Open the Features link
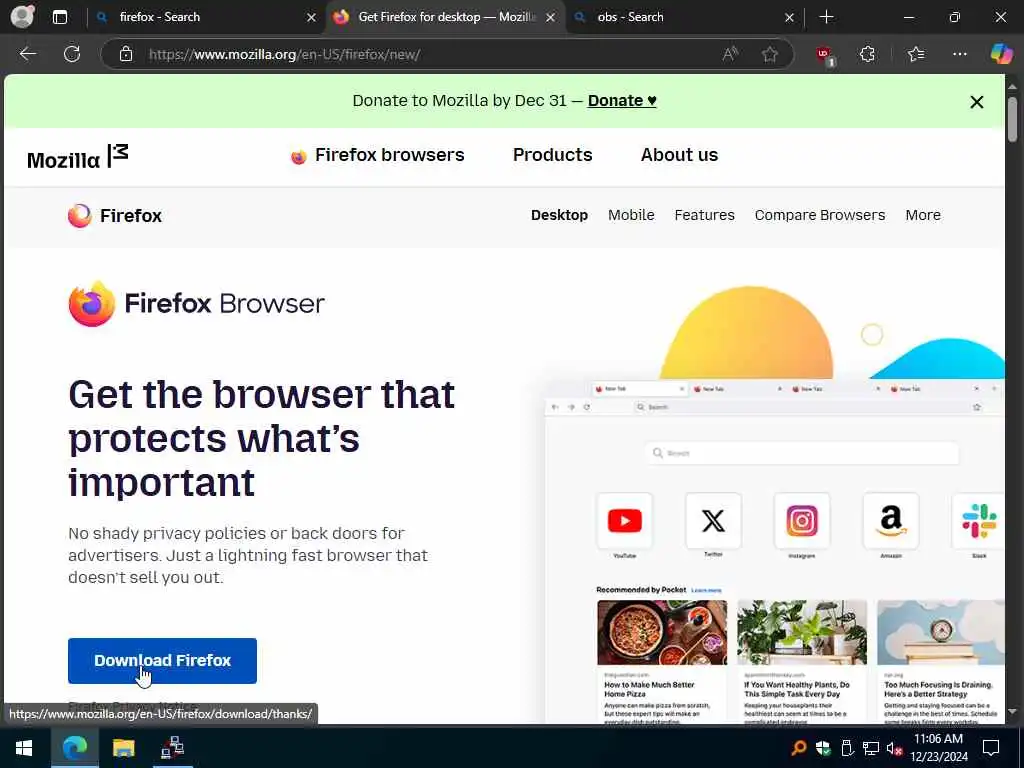 pos(704,215)
